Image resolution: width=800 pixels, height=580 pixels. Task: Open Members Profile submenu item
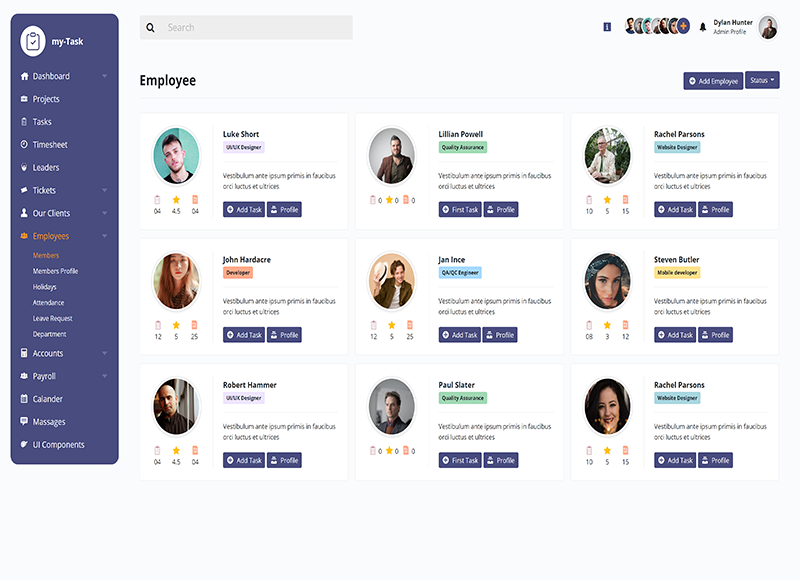tap(56, 271)
